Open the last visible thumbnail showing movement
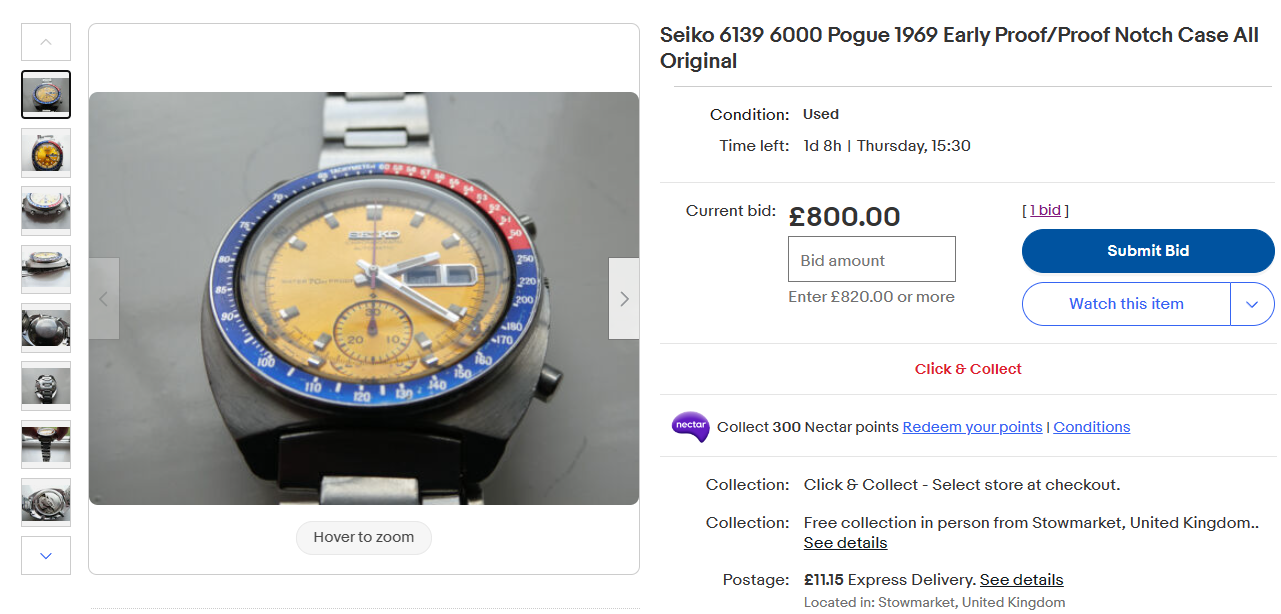This screenshot has width=1281, height=614. [46, 502]
